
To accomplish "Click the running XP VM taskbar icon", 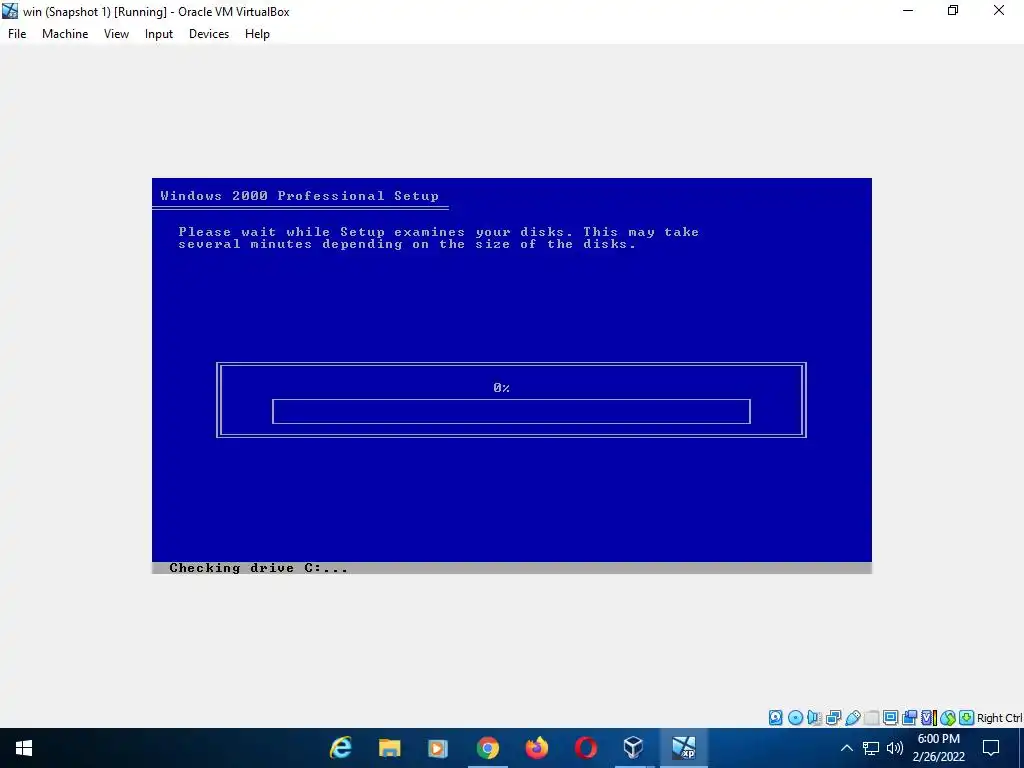I will click(x=684, y=748).
